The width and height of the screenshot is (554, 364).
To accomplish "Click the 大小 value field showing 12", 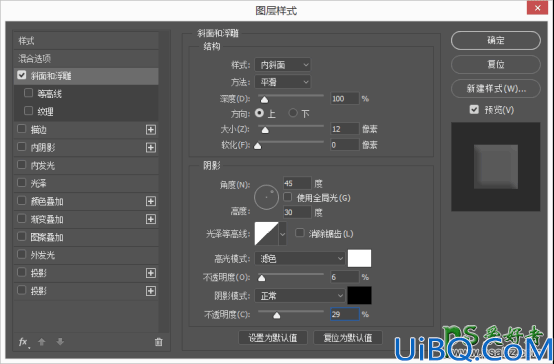I will coord(344,129).
